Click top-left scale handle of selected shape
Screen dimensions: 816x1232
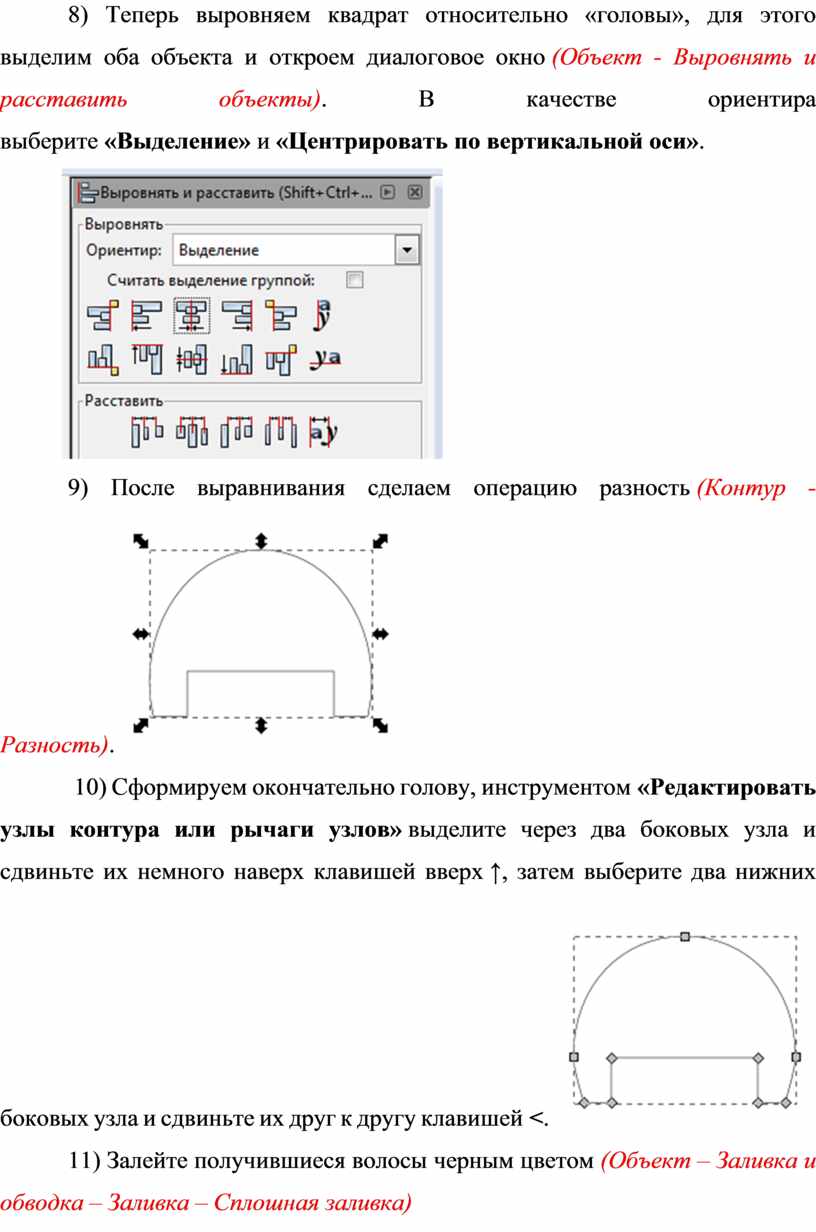[x=141, y=541]
